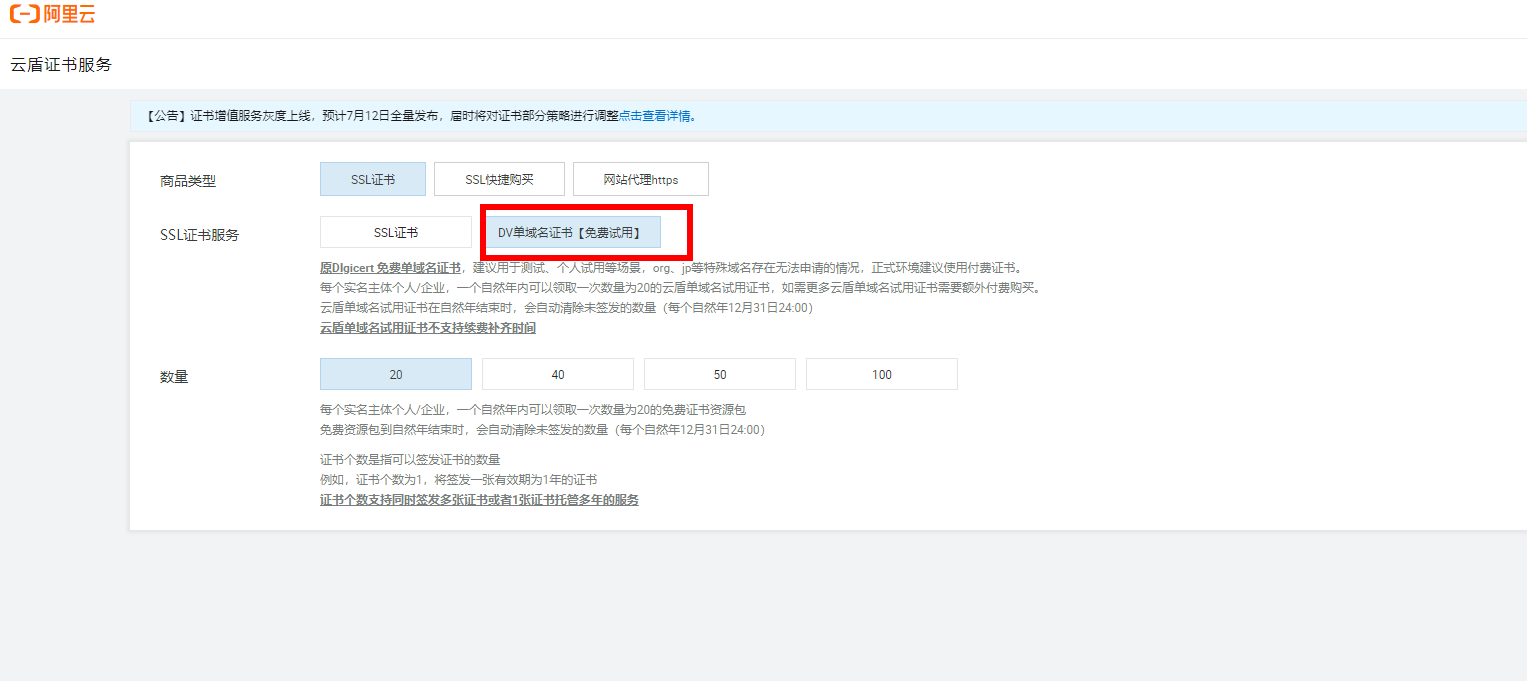
Task: Click the line 证书个数是指可以签发证书的数量
Action: (x=410, y=460)
